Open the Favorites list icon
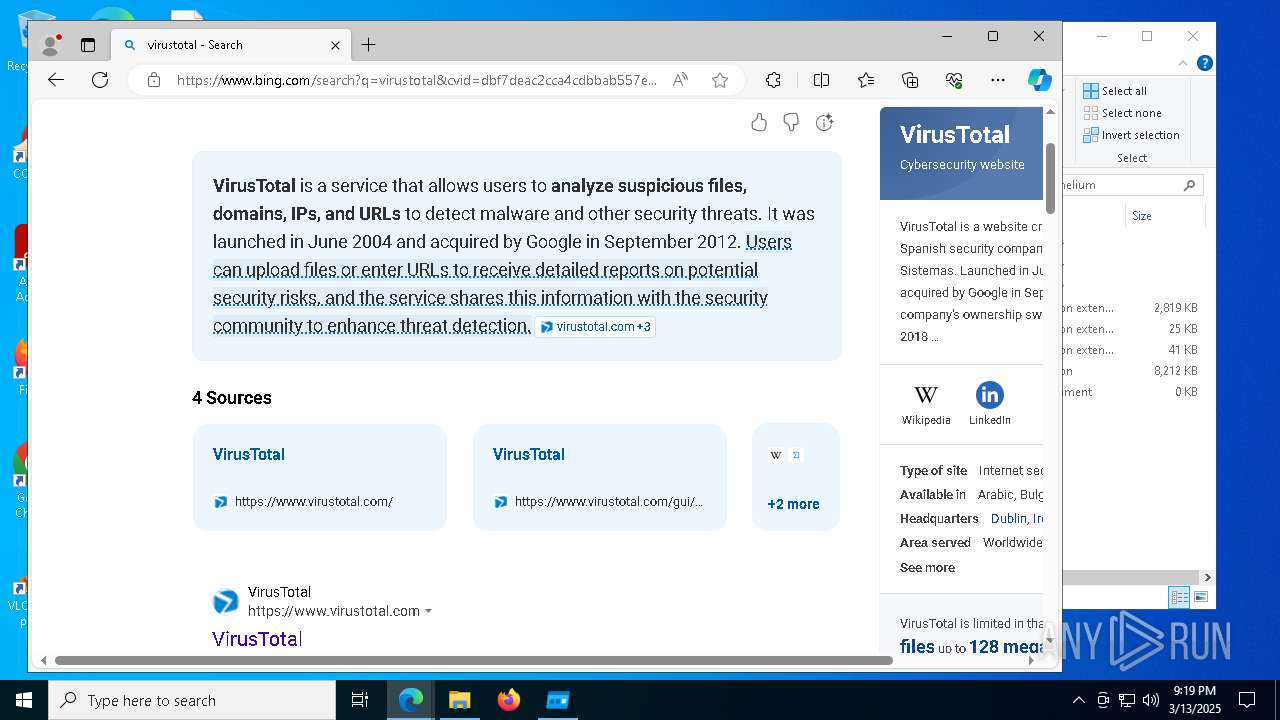Screen dimensions: 1280x720 coord(866,80)
